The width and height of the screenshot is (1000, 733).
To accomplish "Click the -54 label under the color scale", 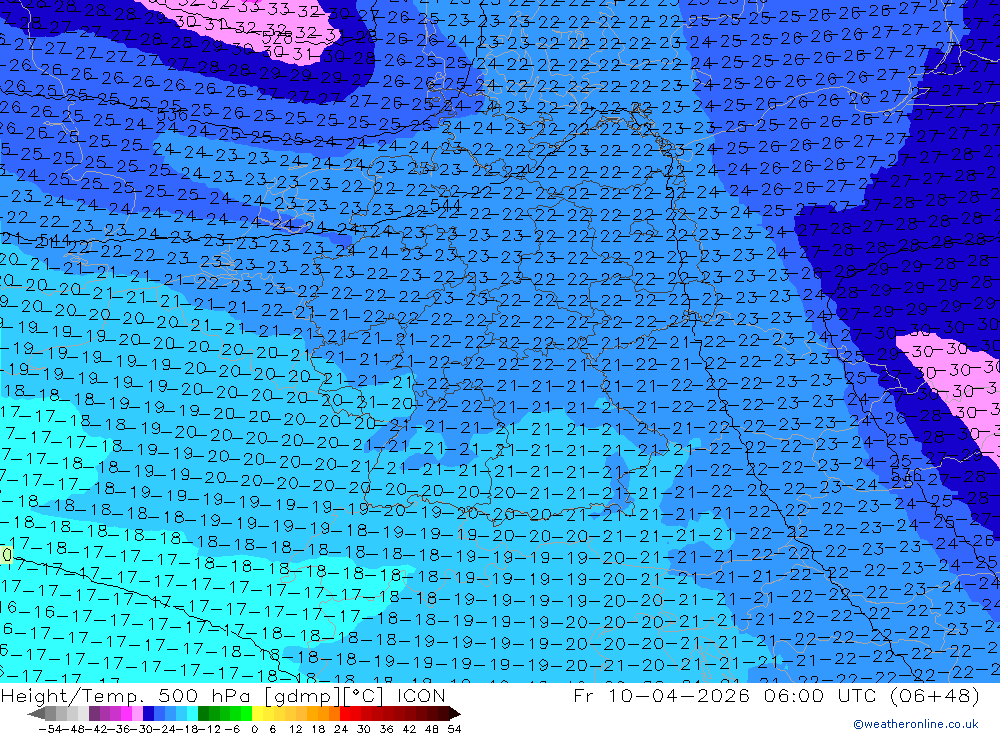I will [50, 729].
